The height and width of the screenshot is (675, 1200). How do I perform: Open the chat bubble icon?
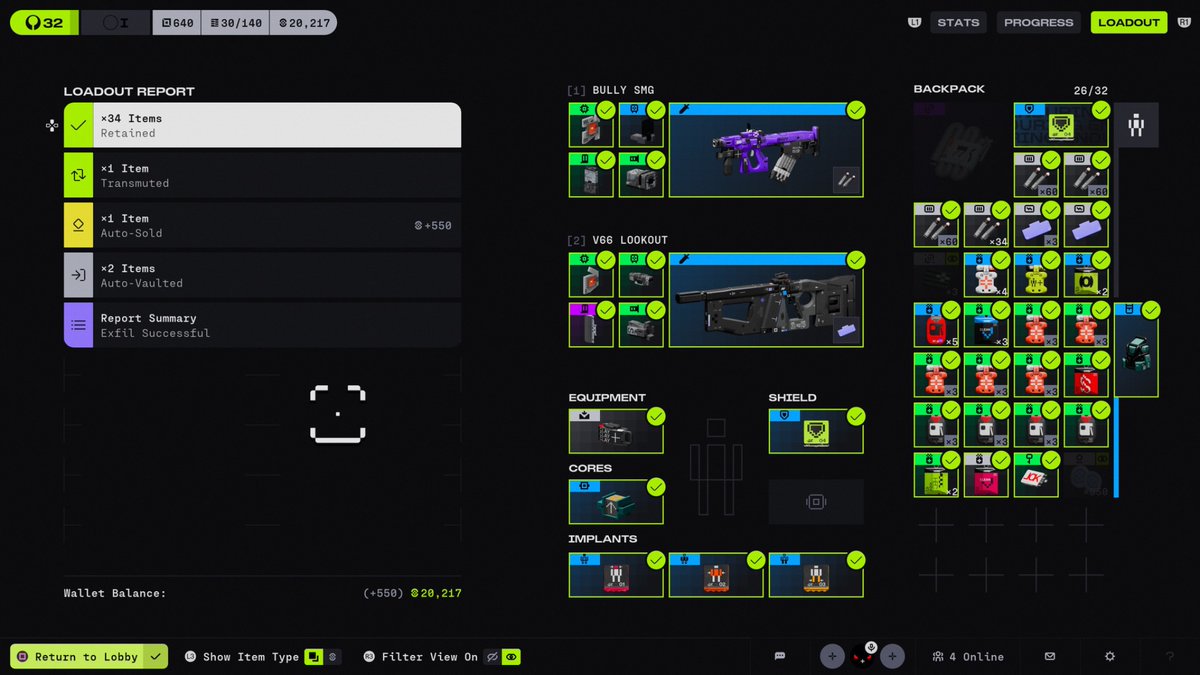(780, 657)
